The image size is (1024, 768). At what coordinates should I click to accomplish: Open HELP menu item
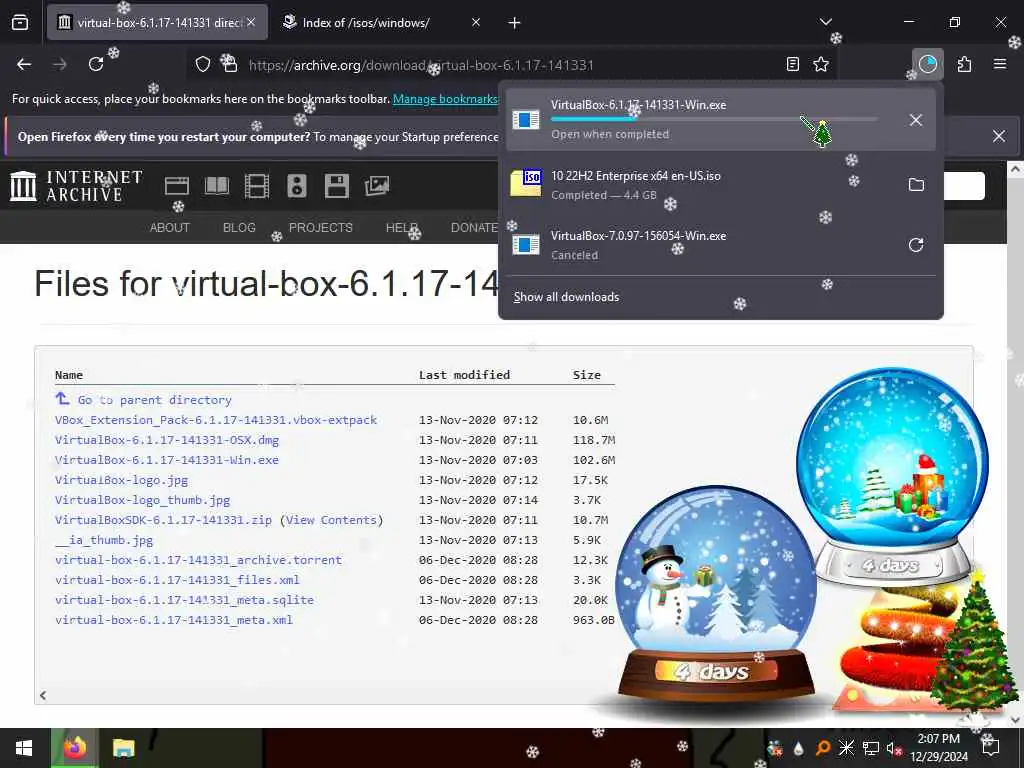pyautogui.click(x=402, y=228)
